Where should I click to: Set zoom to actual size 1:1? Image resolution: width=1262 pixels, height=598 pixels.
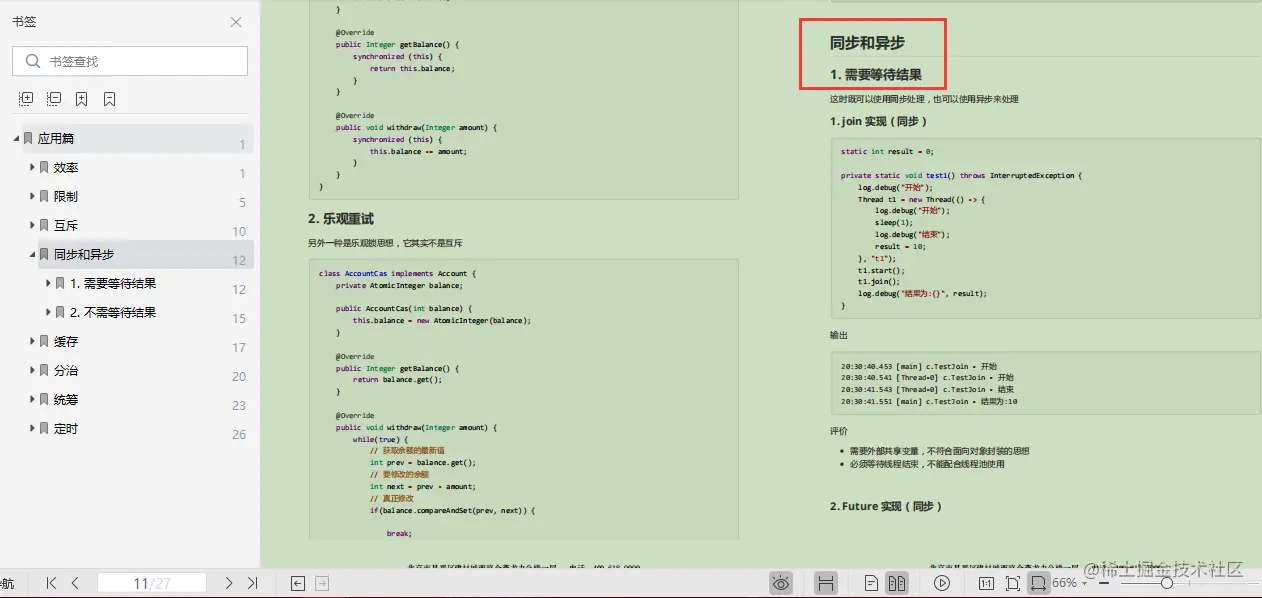coord(985,583)
